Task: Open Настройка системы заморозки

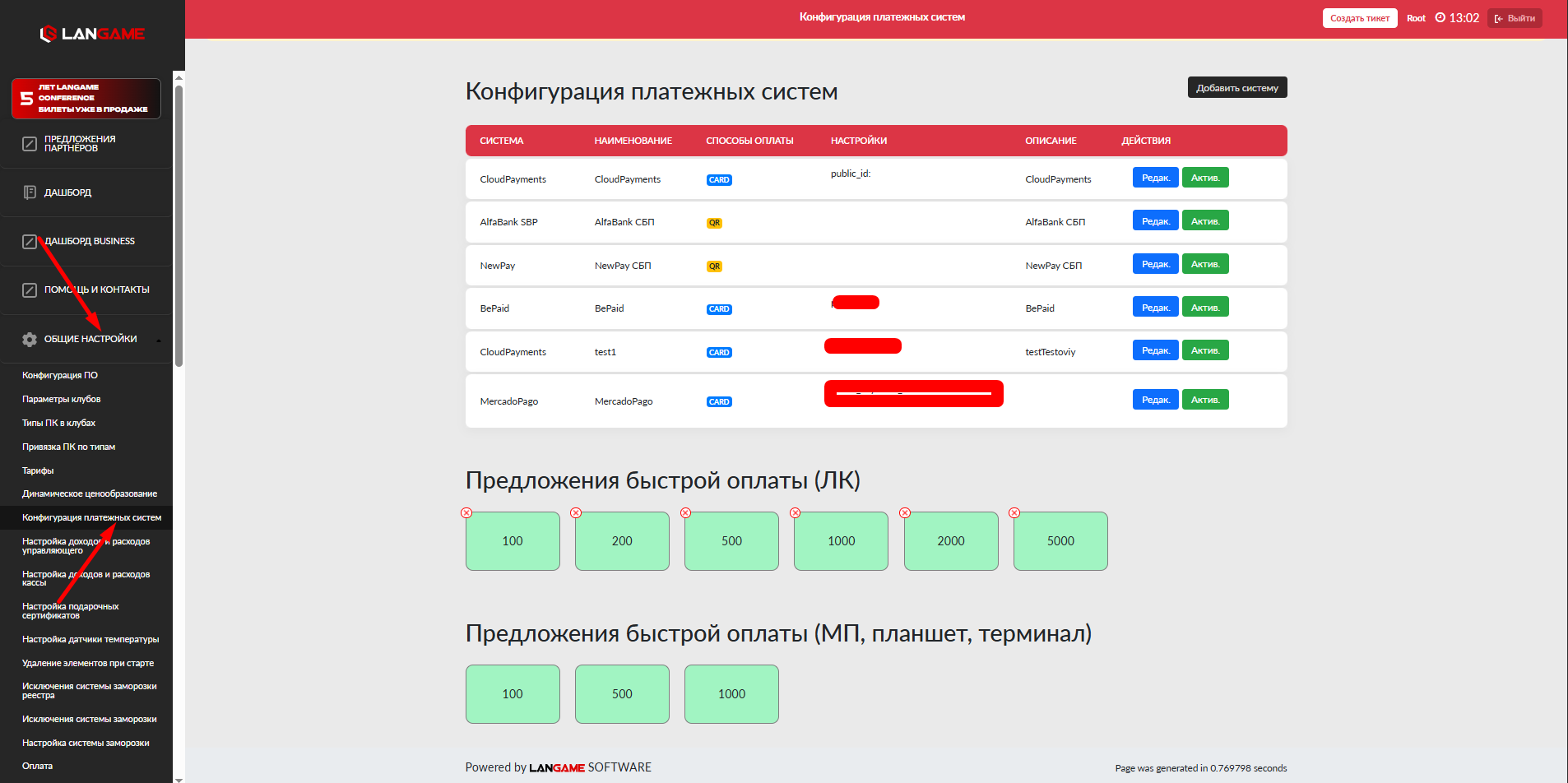Action: point(86,743)
